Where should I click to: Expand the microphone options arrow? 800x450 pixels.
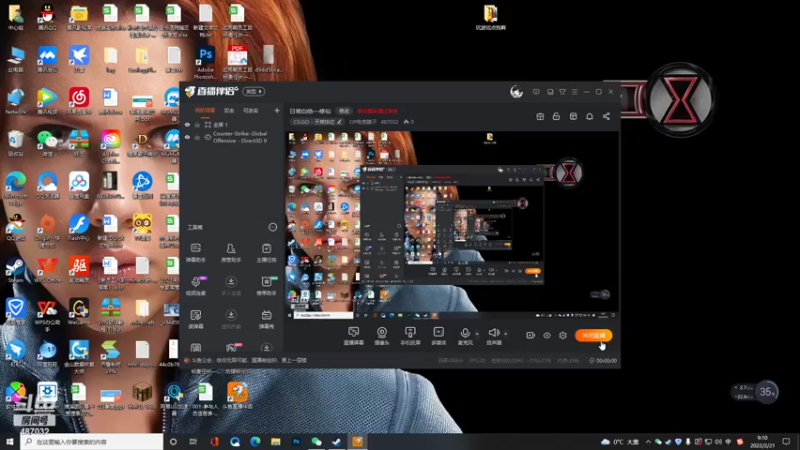click(x=477, y=334)
